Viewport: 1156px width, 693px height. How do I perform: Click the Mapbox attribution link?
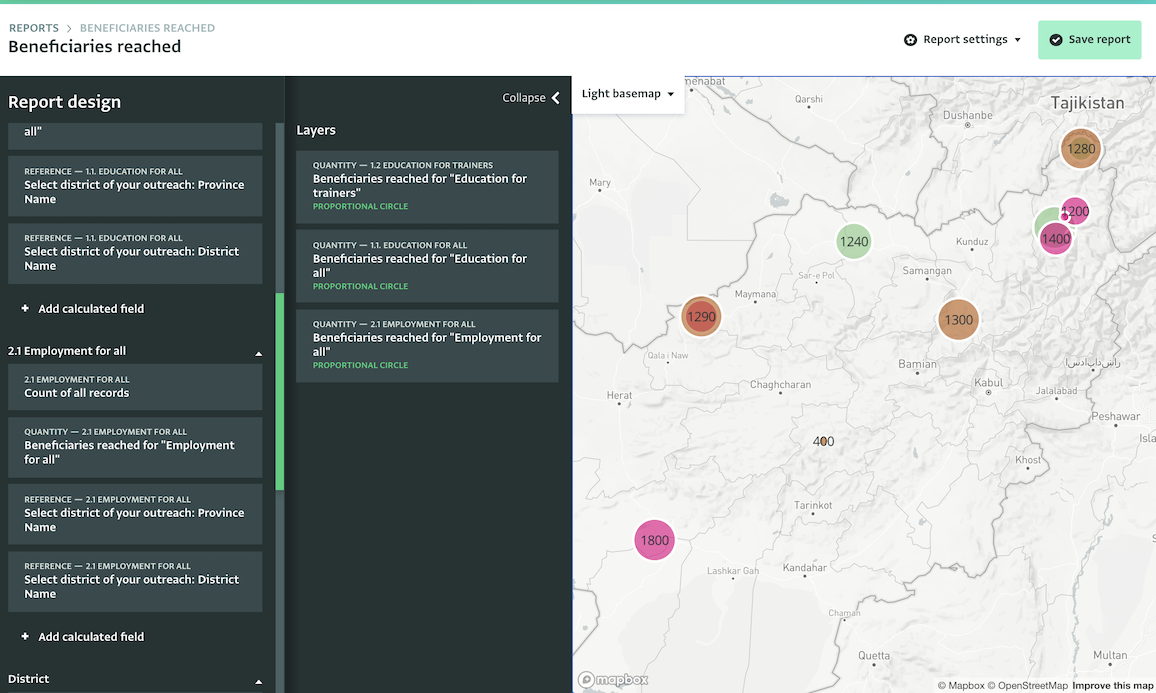click(961, 686)
